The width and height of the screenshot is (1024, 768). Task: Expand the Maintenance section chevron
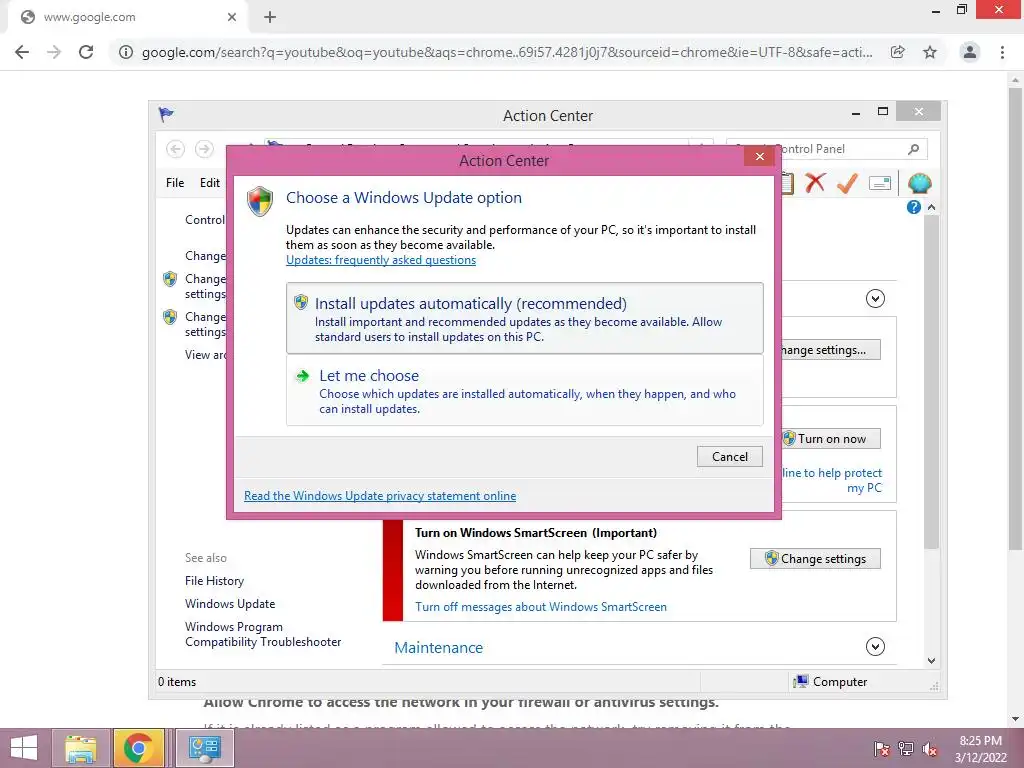click(x=875, y=647)
